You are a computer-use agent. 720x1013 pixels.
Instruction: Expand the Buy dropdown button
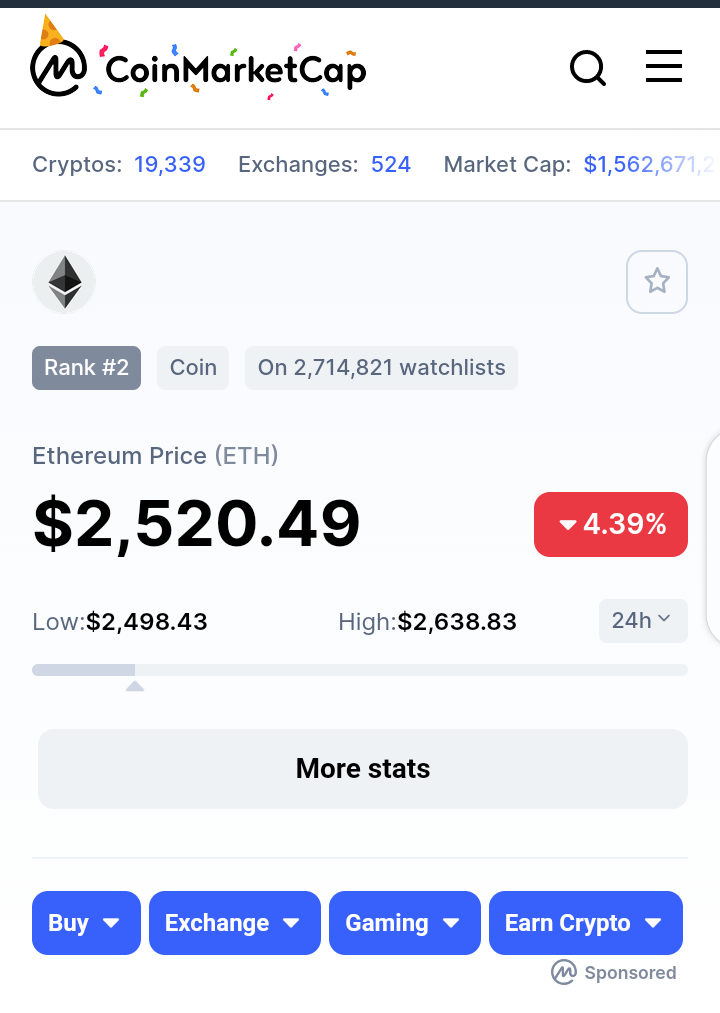coord(87,923)
